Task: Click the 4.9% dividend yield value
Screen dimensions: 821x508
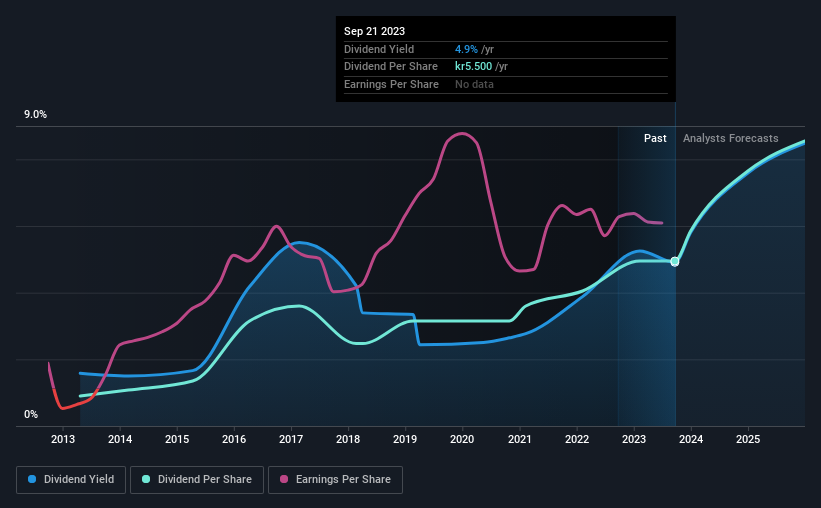Action: pyautogui.click(x=466, y=49)
